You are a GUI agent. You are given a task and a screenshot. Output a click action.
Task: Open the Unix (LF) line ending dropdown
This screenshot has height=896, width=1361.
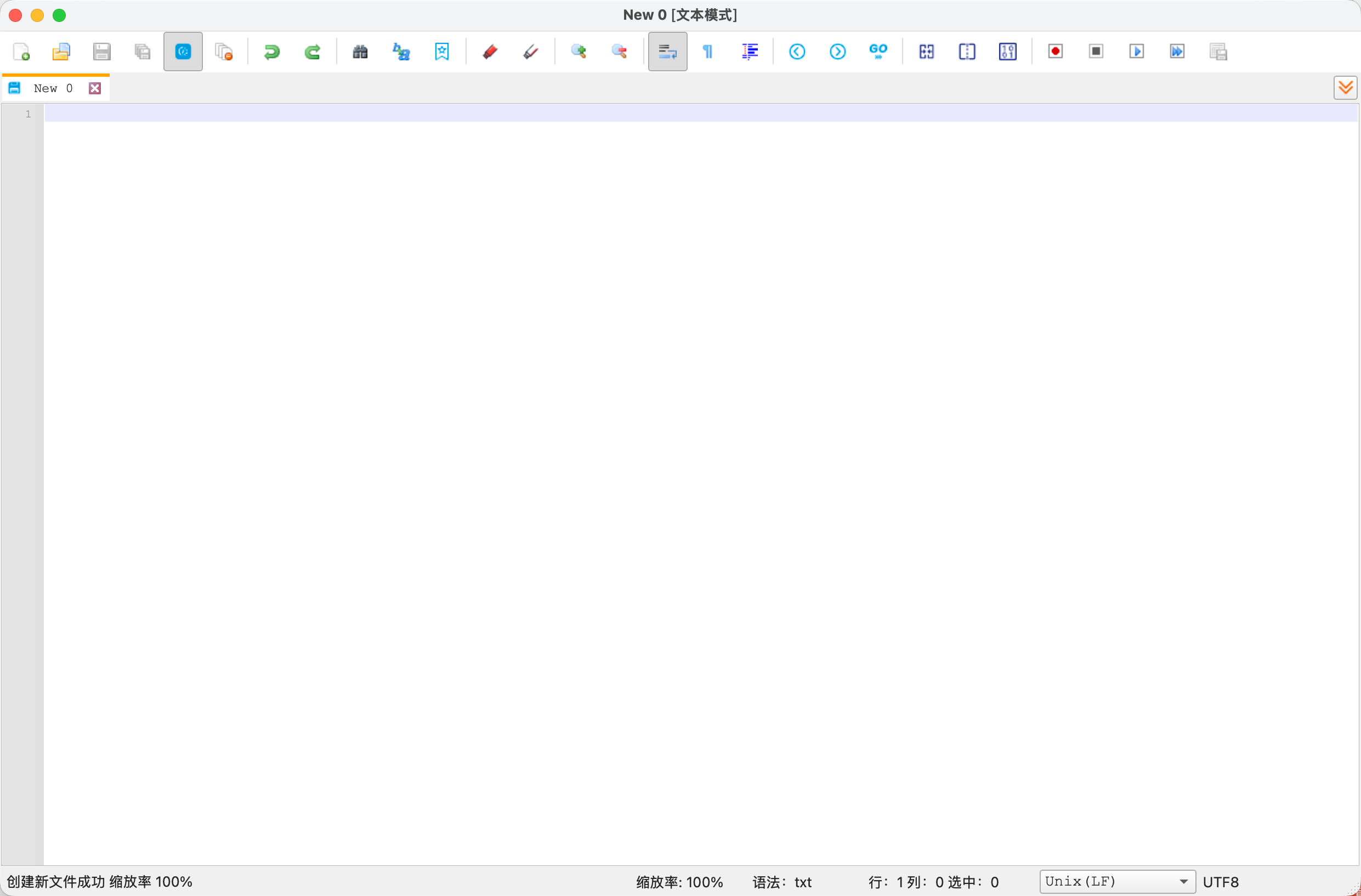(x=1117, y=881)
